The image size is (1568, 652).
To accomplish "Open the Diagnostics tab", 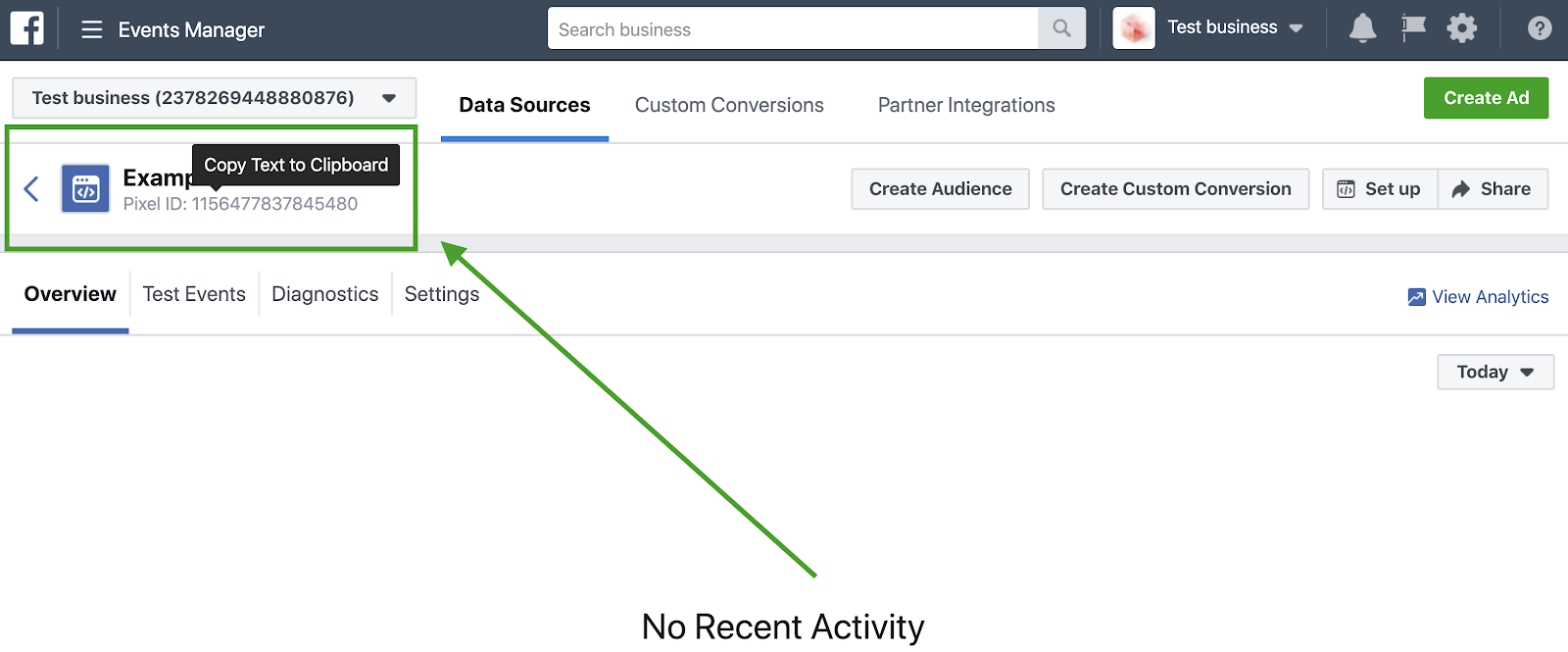I will pos(324,294).
